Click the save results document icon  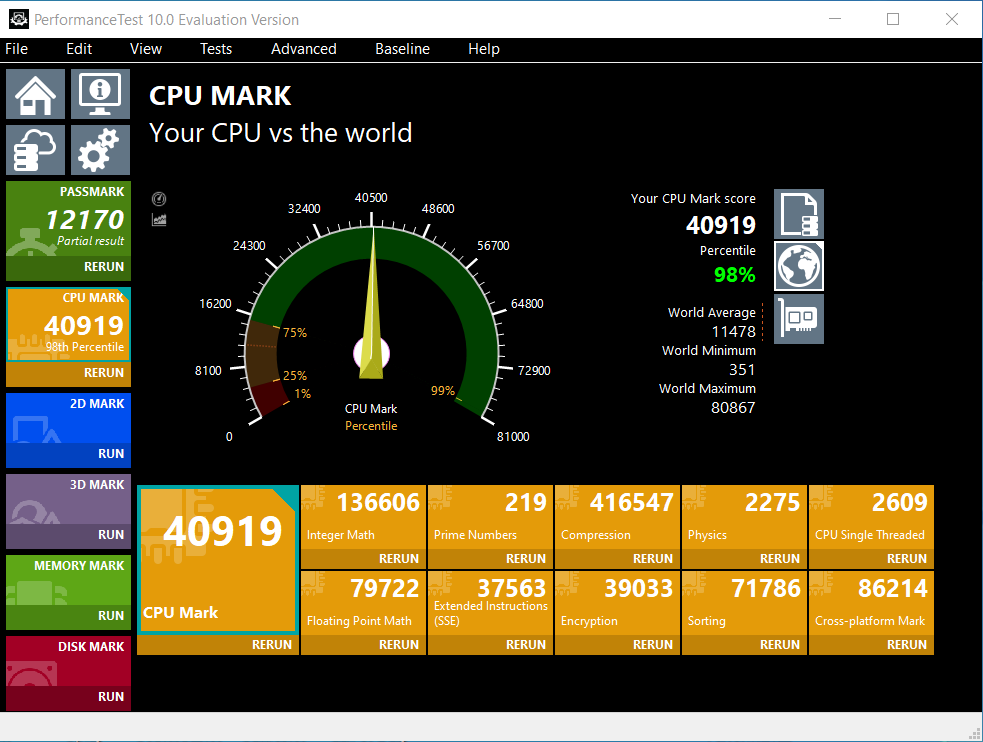click(x=799, y=214)
